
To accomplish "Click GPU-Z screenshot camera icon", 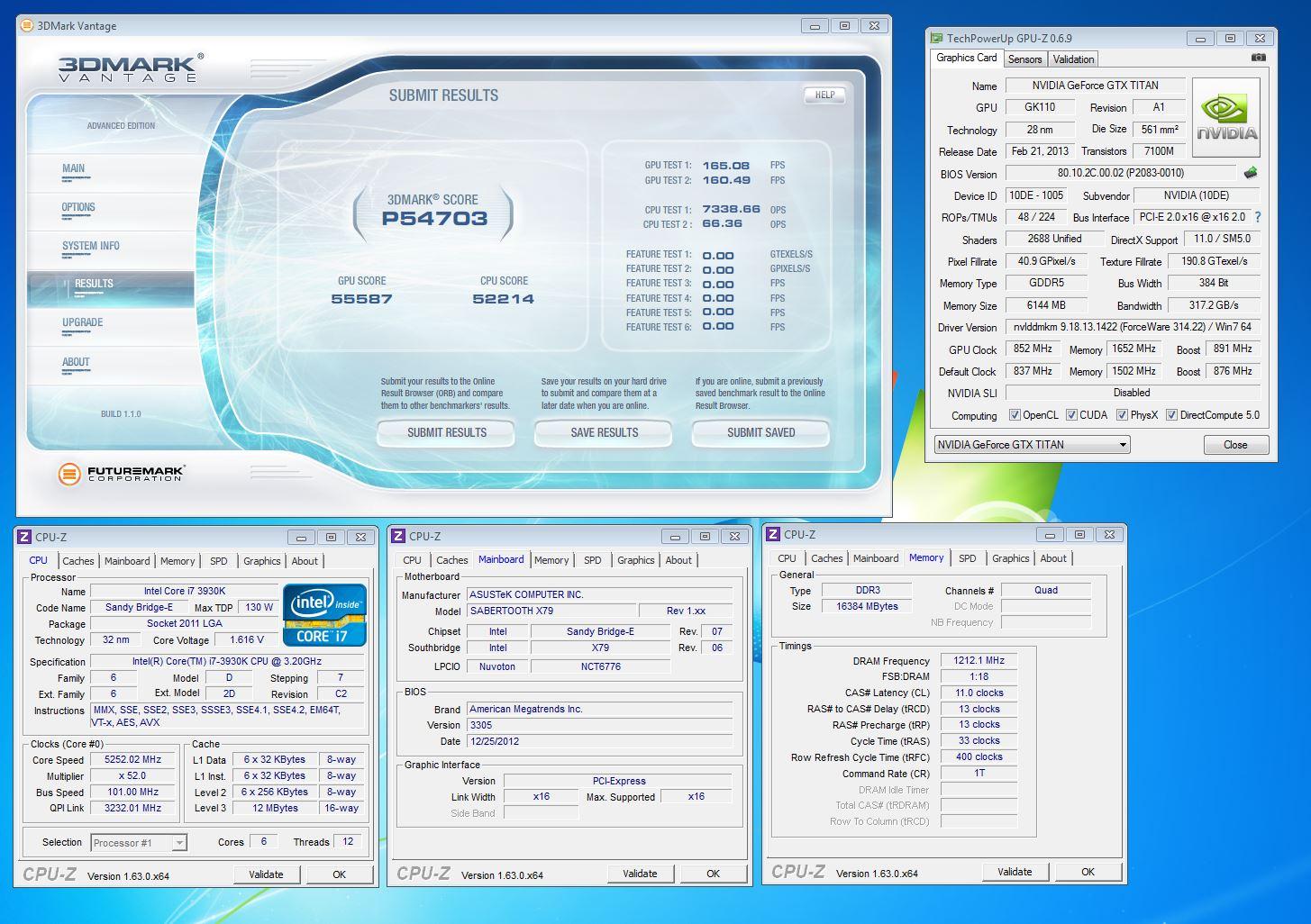I will [x=1259, y=58].
